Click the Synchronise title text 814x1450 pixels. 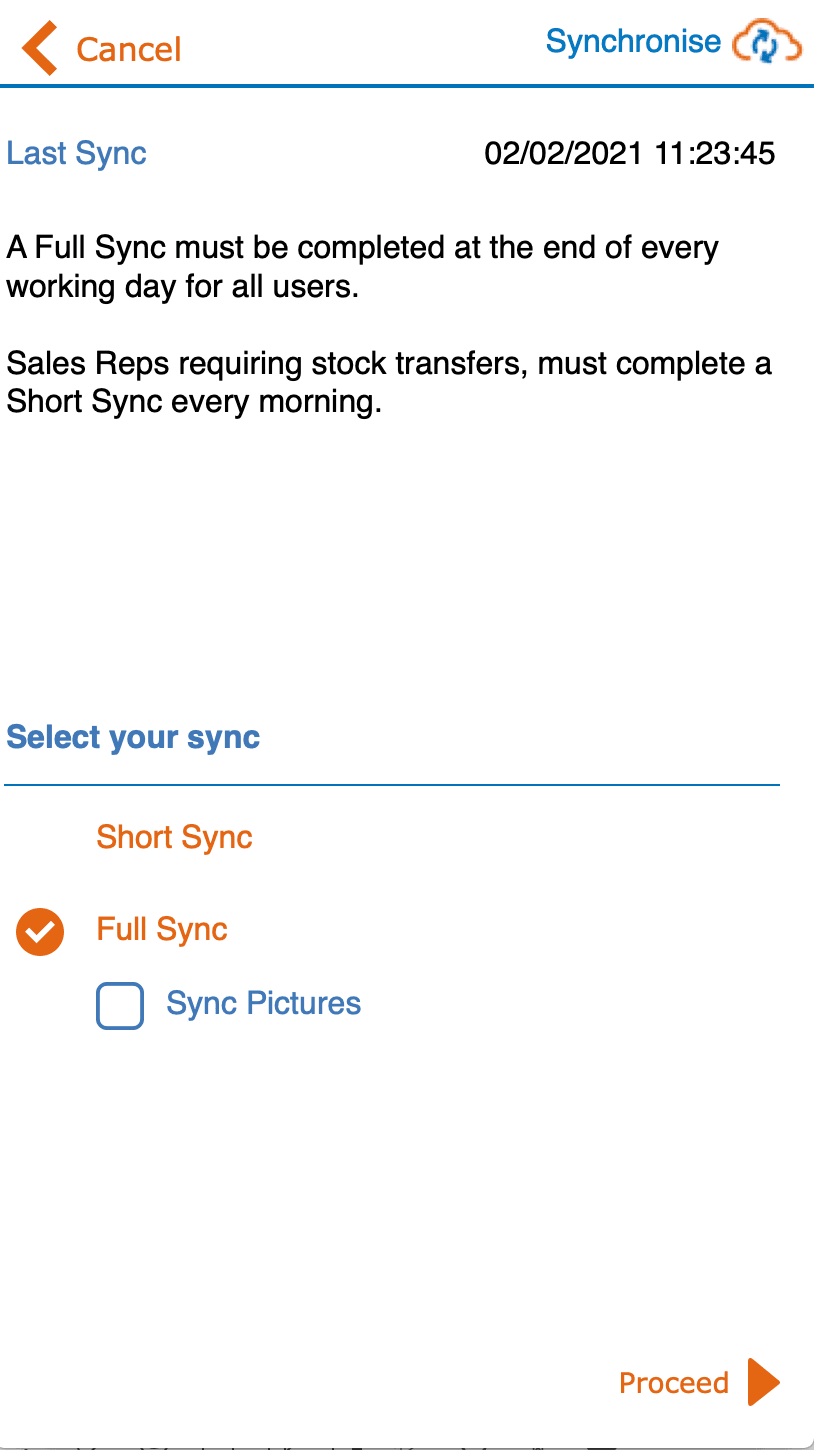[x=633, y=42]
